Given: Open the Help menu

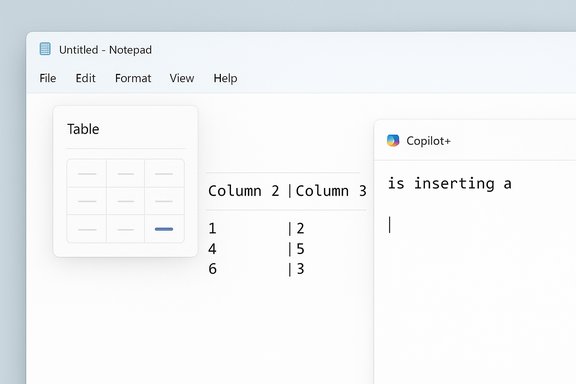Looking at the screenshot, I should pyautogui.click(x=225, y=78).
